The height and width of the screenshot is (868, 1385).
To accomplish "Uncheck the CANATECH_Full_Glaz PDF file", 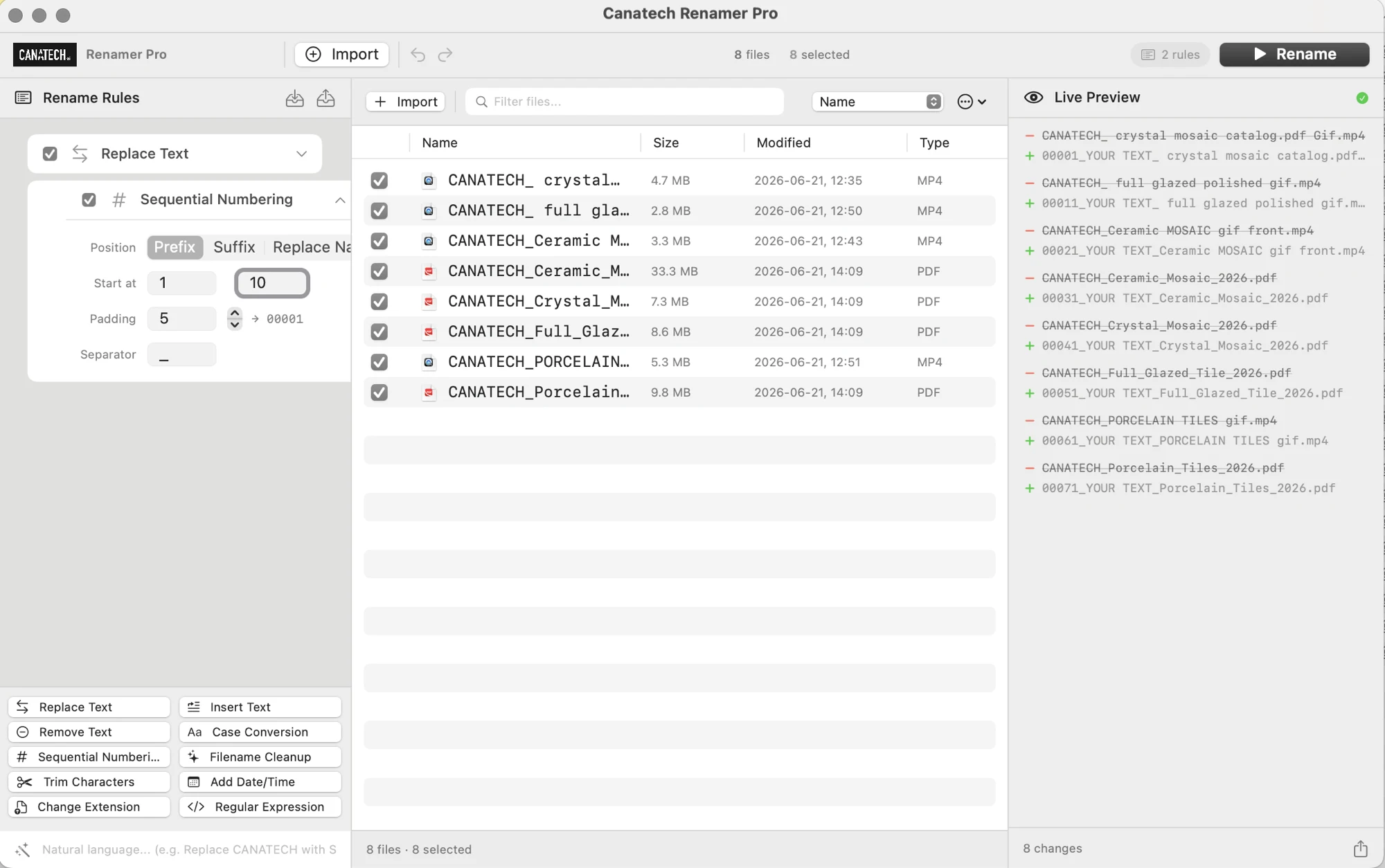I will coord(379,332).
